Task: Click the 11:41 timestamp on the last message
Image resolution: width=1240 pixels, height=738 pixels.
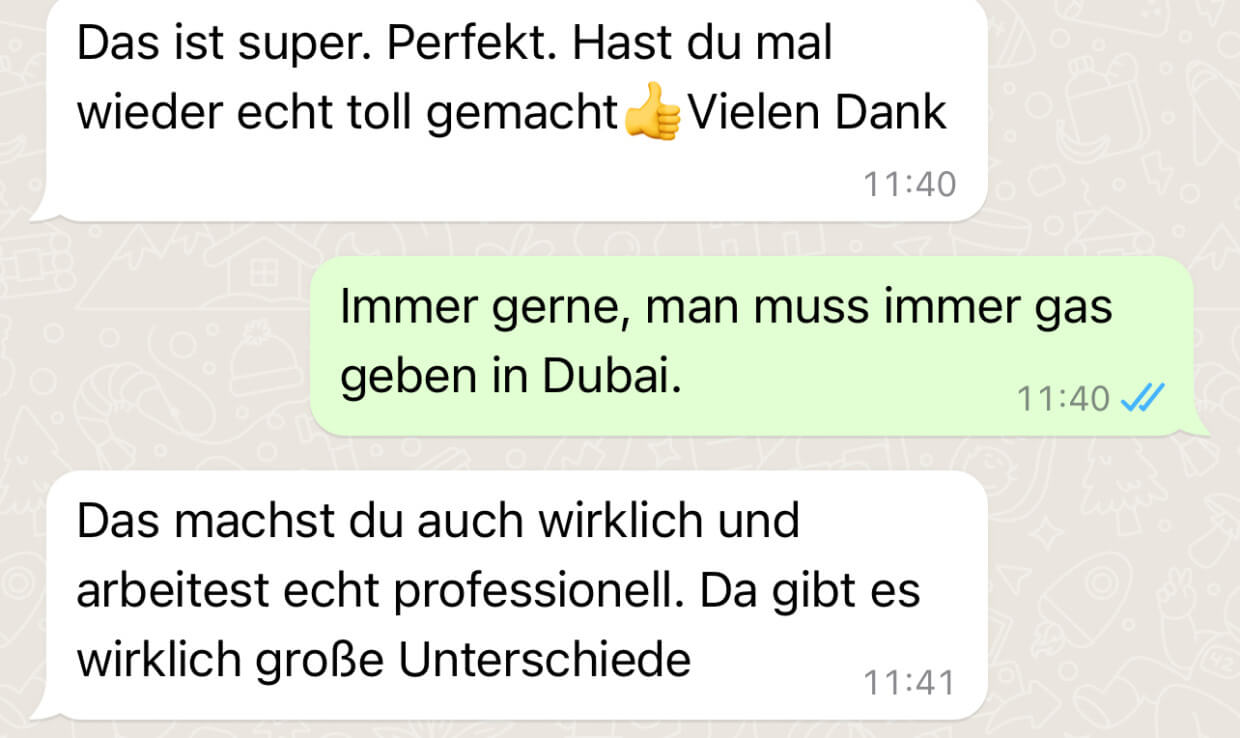Action: coord(909,683)
